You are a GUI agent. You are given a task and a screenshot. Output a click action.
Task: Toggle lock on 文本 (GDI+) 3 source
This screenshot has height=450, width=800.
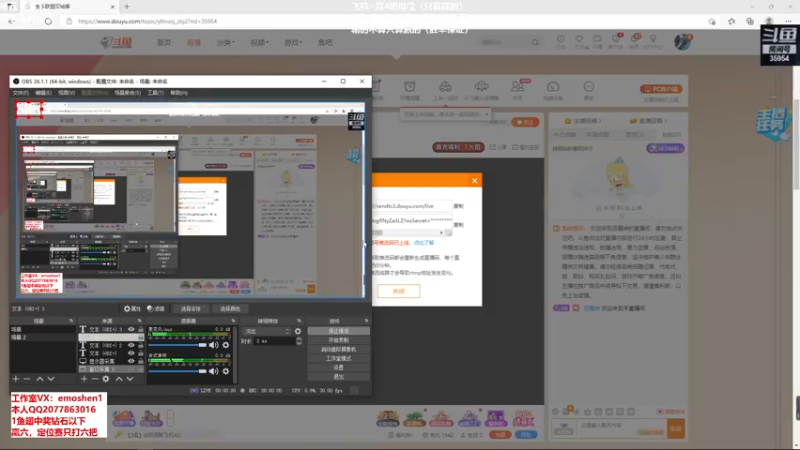141,330
